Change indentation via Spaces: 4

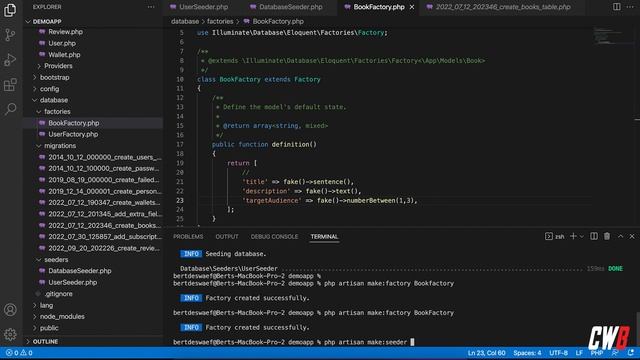[x=527, y=353]
